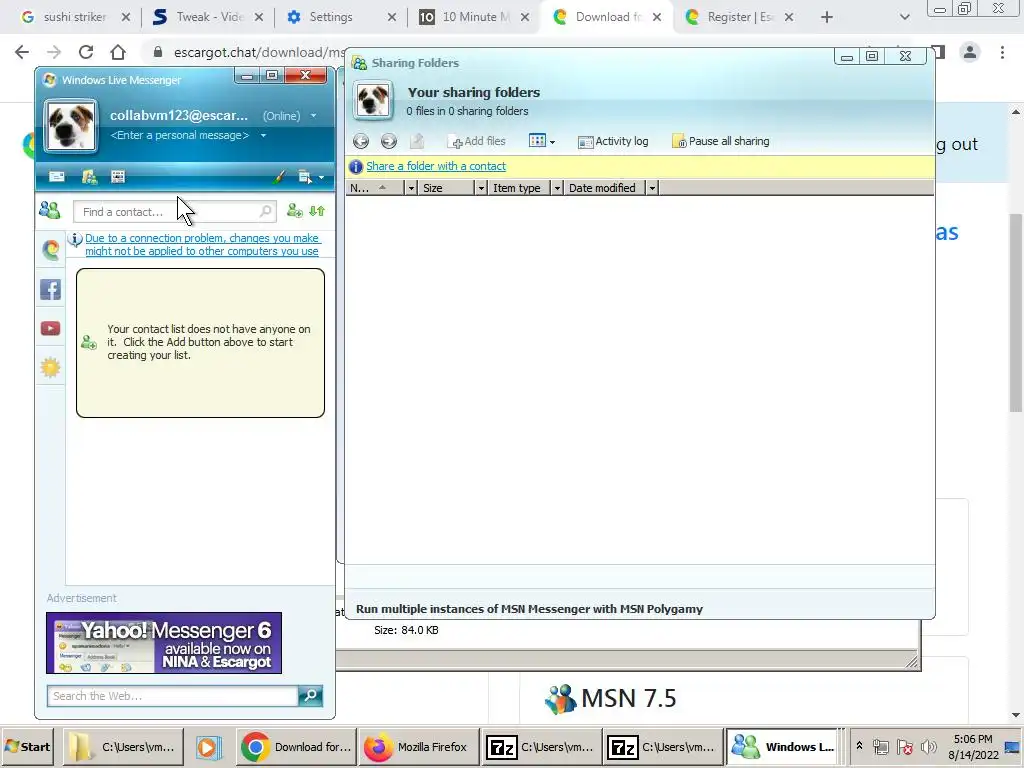The height and width of the screenshot is (768, 1024).
Task: Open Mozilla Firefox from the taskbar
Action: [x=419, y=746]
